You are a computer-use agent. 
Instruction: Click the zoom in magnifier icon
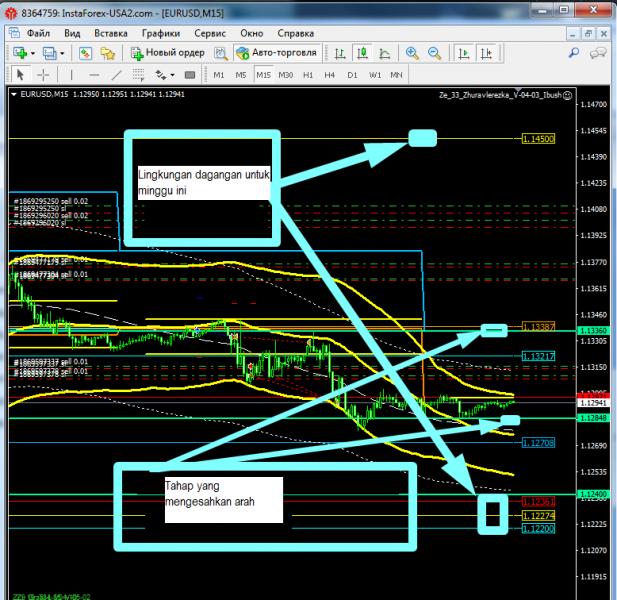[x=412, y=52]
